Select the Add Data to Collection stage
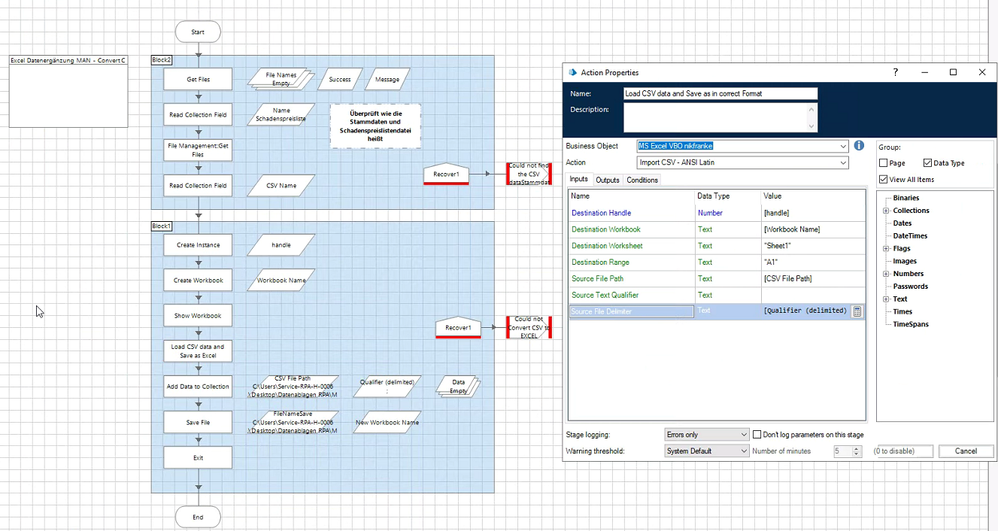998x531 pixels. click(198, 386)
